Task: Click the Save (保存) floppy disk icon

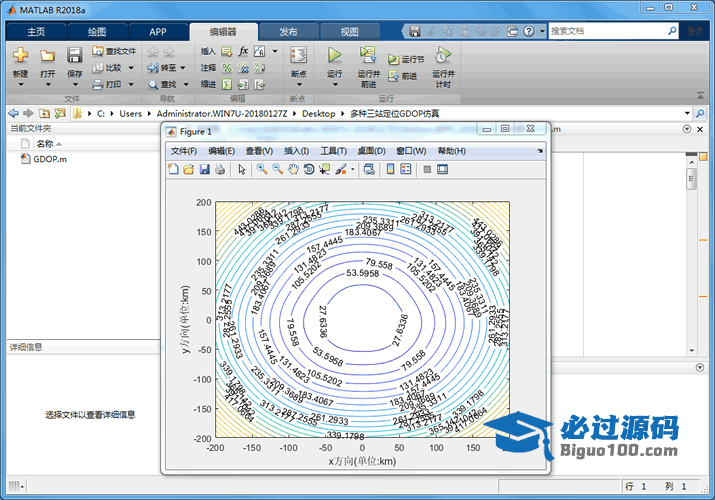Action: [x=74, y=55]
